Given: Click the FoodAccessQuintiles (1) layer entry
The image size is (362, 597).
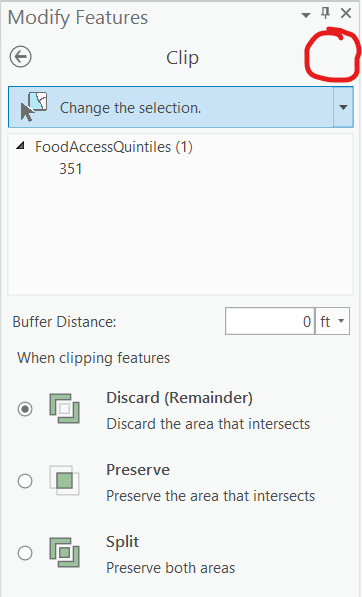Looking at the screenshot, I should pyautogui.click(x=114, y=147).
